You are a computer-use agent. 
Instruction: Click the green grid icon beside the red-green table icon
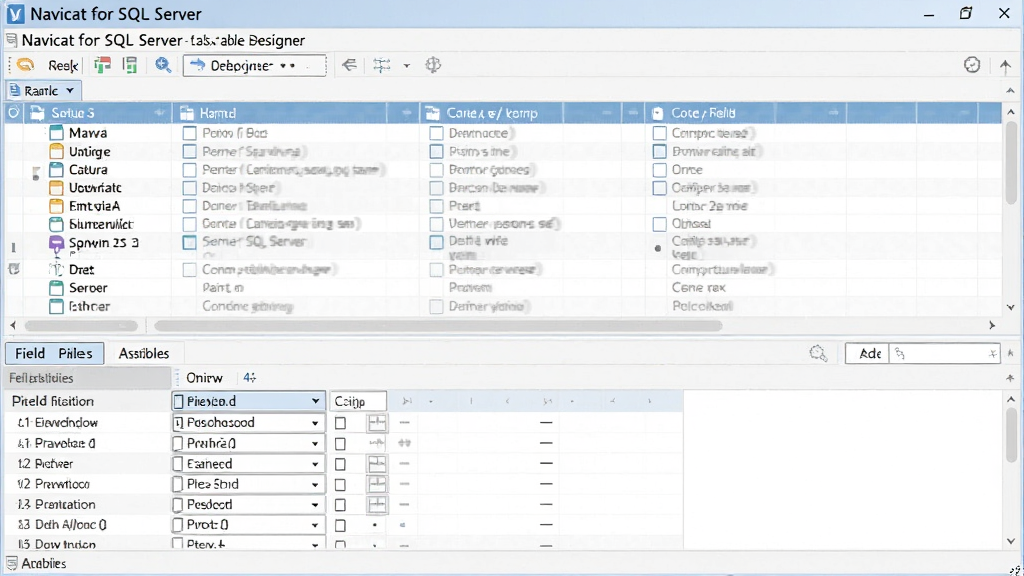(130, 65)
